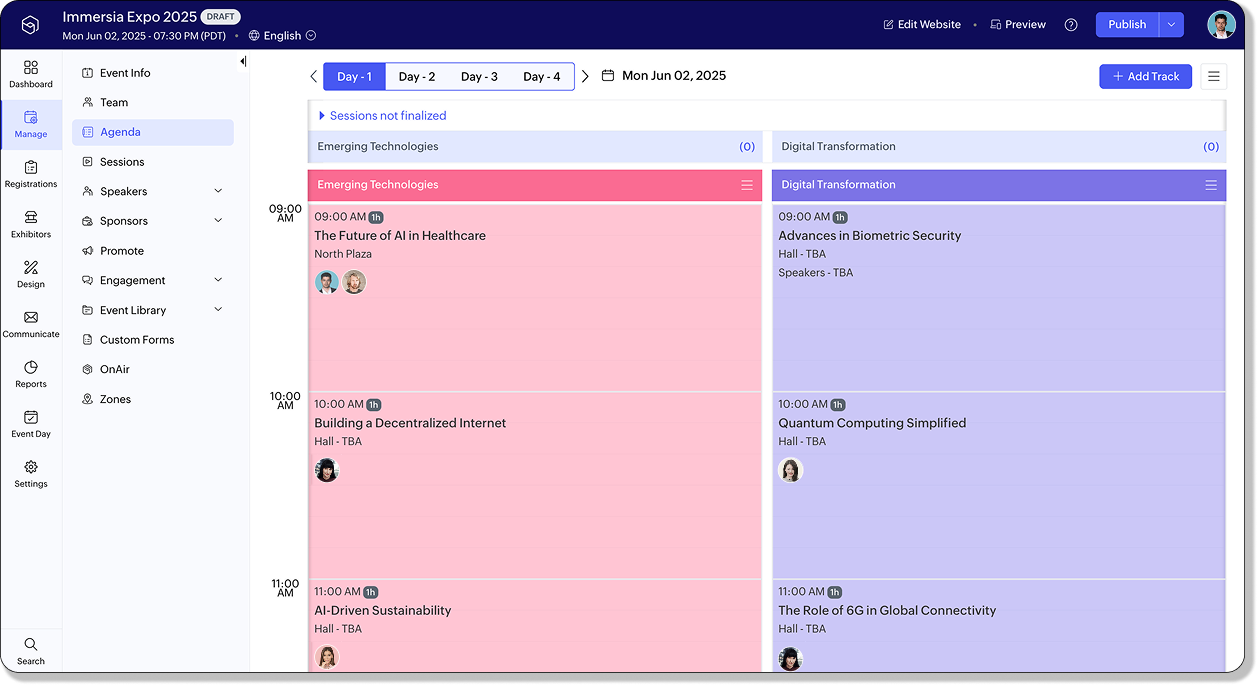Go to previous days with left chevron
Viewport: 1257px width, 685px height.
pos(313,76)
